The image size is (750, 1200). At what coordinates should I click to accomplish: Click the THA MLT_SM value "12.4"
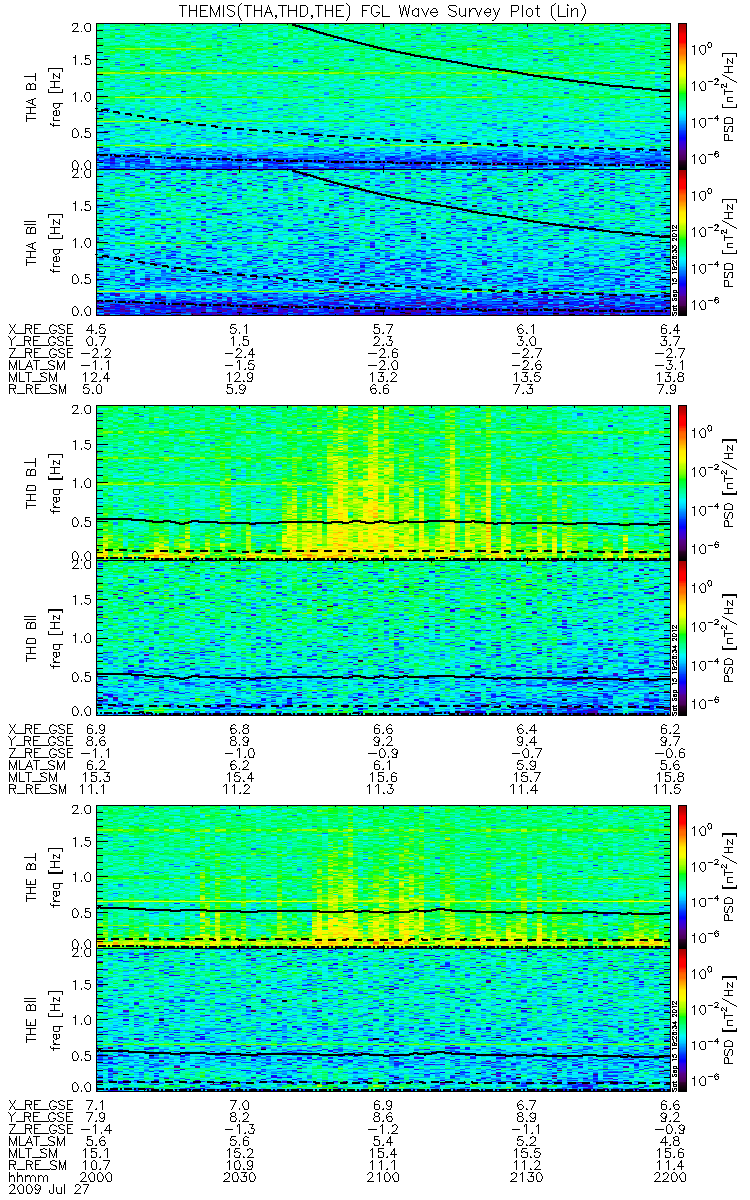tap(98, 380)
